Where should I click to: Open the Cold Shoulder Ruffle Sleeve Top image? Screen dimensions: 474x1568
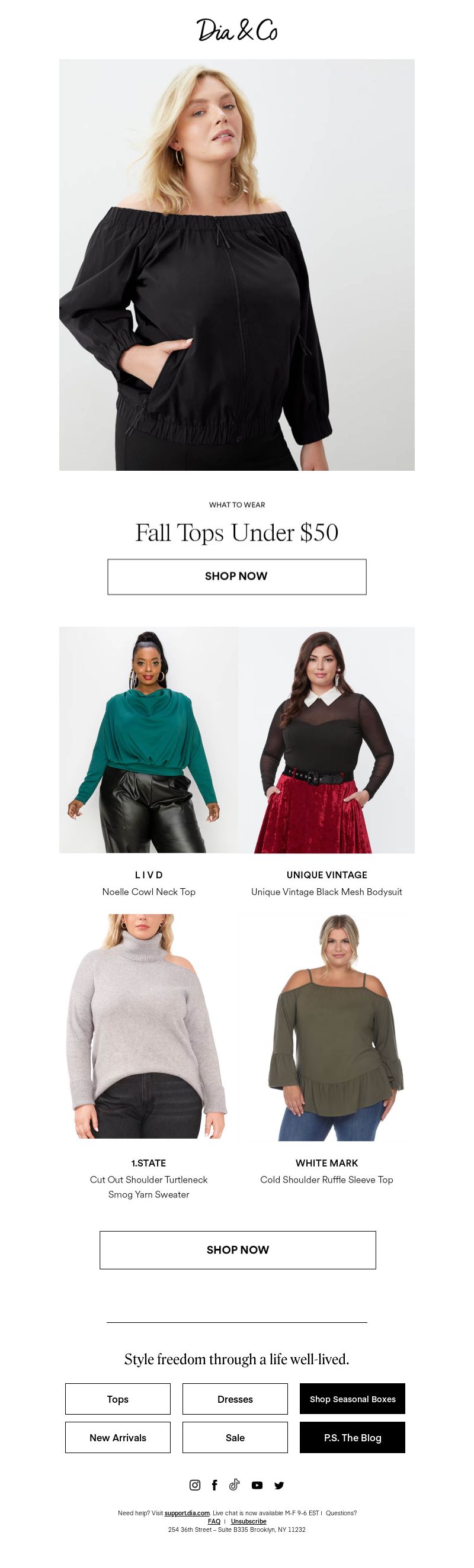(x=326, y=1026)
